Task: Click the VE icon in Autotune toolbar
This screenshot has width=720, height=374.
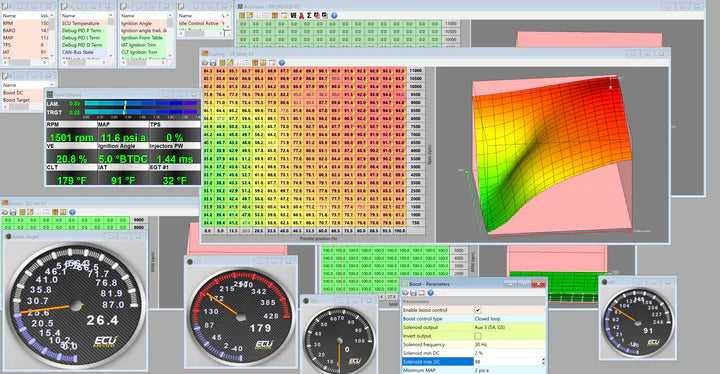Action: pyautogui.click(x=293, y=16)
